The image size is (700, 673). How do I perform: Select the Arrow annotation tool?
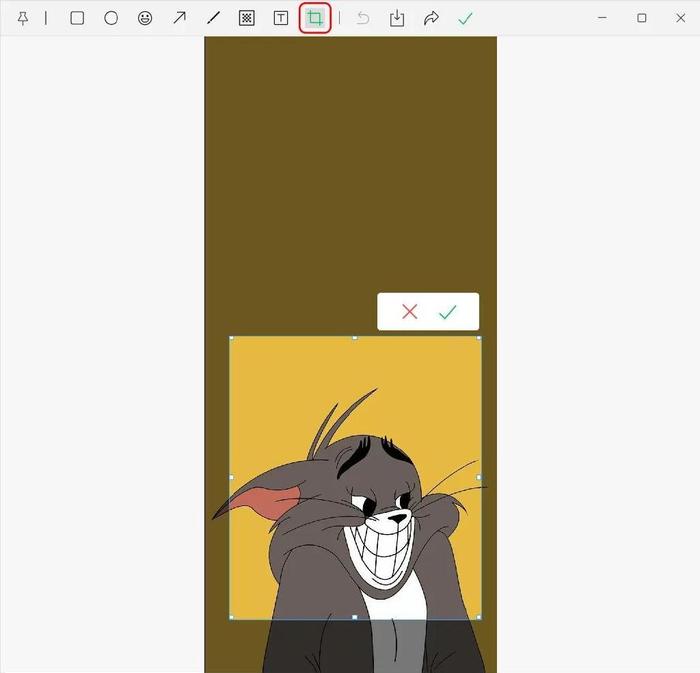tap(179, 18)
